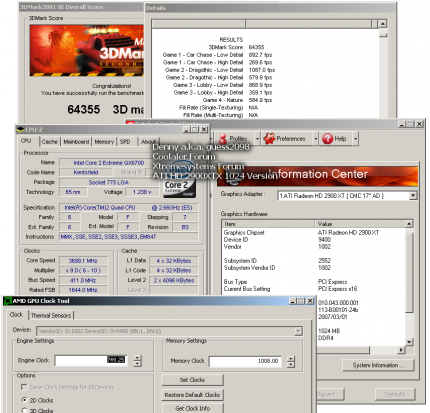Screen dimensions: 430x413
Task: Click the Instructions field MMX, SSE list
Action: [x=129, y=237]
